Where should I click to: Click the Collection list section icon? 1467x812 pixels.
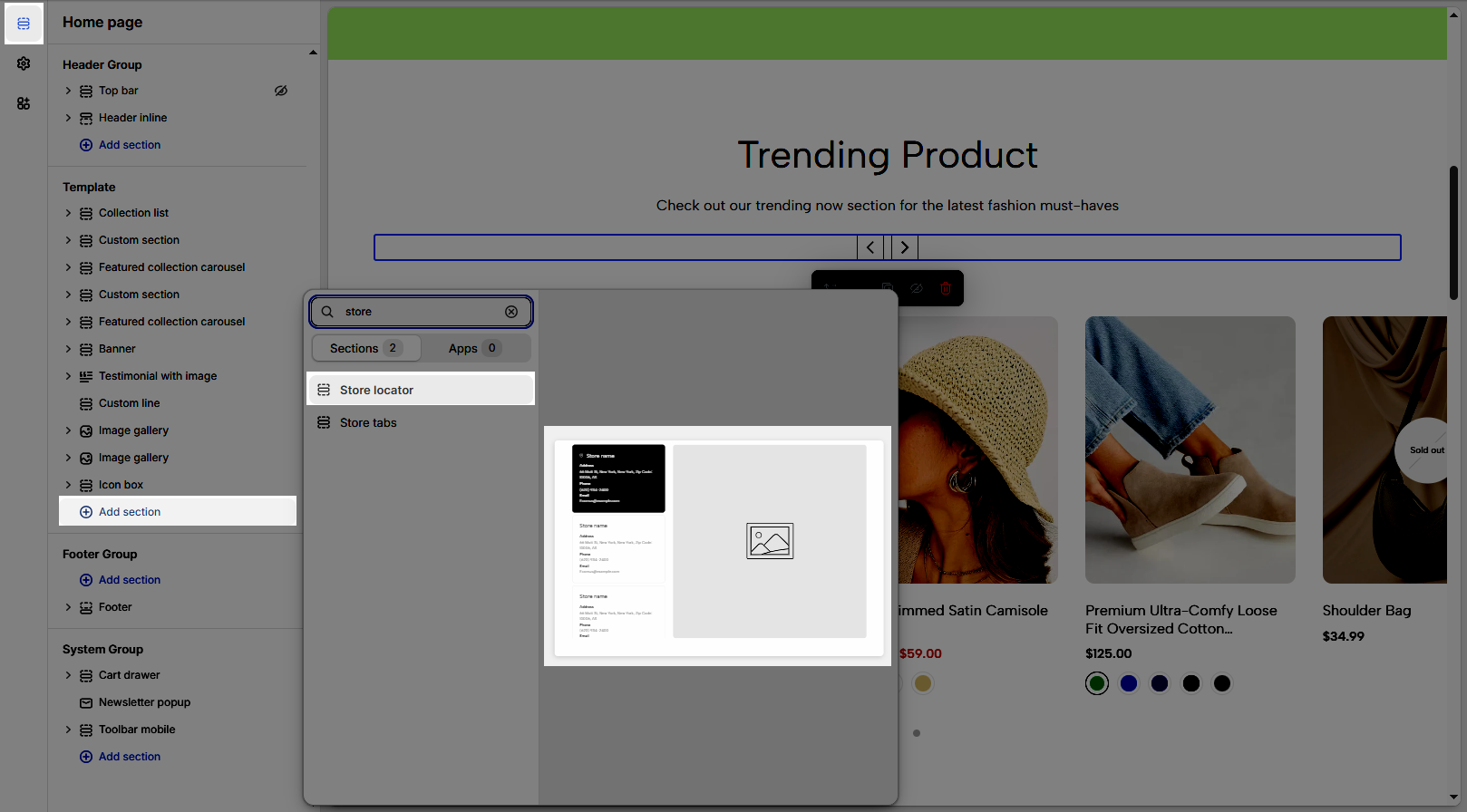(x=86, y=213)
